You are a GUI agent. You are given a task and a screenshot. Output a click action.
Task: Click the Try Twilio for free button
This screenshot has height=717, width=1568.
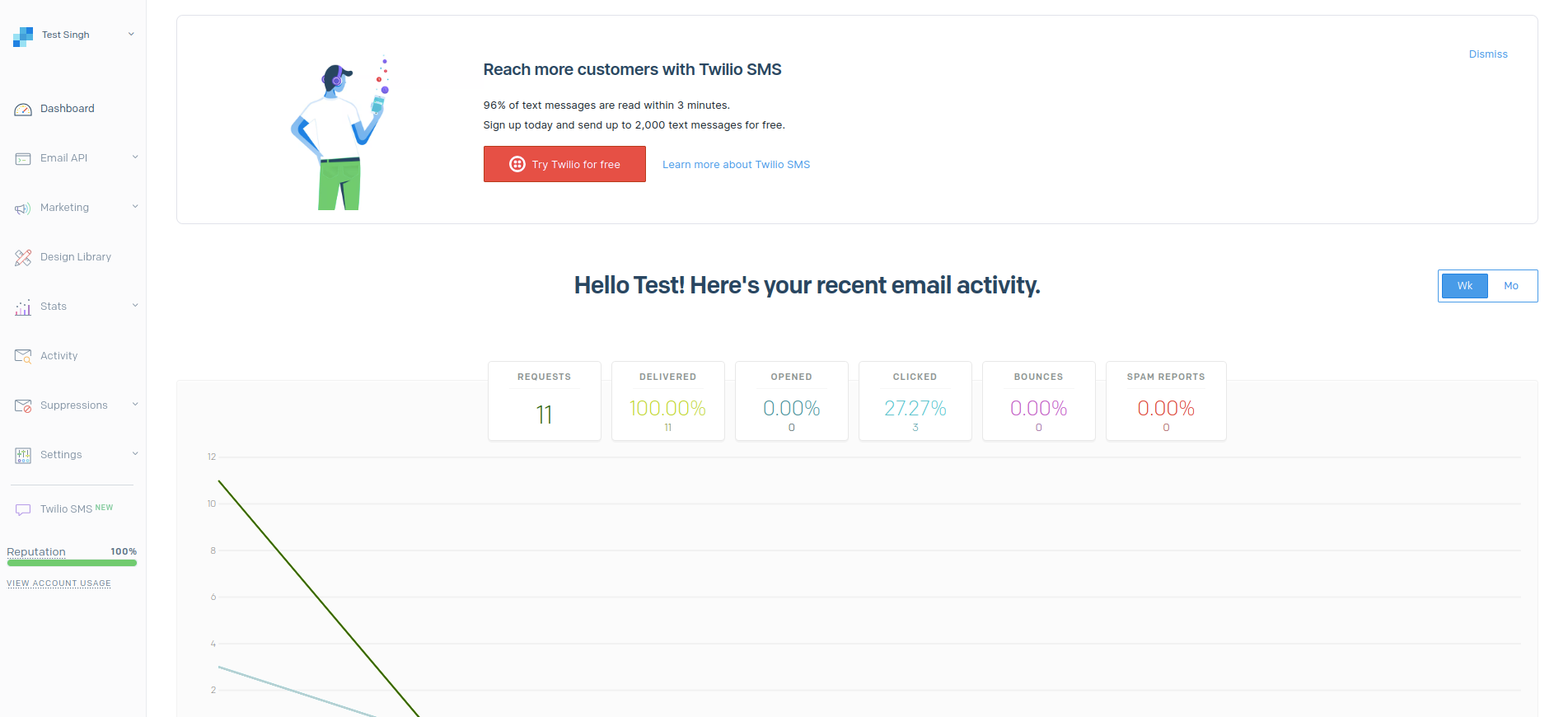[564, 164]
